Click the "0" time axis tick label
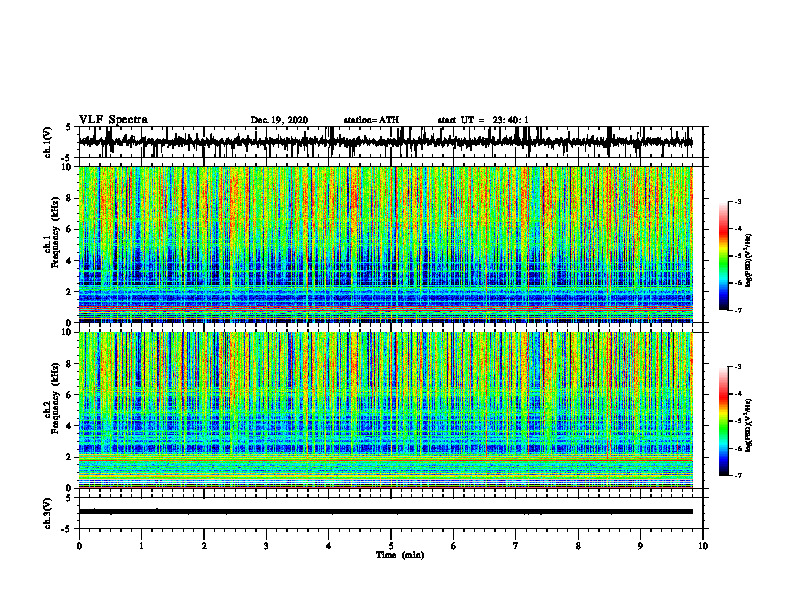Screen dimensions: 792x612 [x=79, y=546]
